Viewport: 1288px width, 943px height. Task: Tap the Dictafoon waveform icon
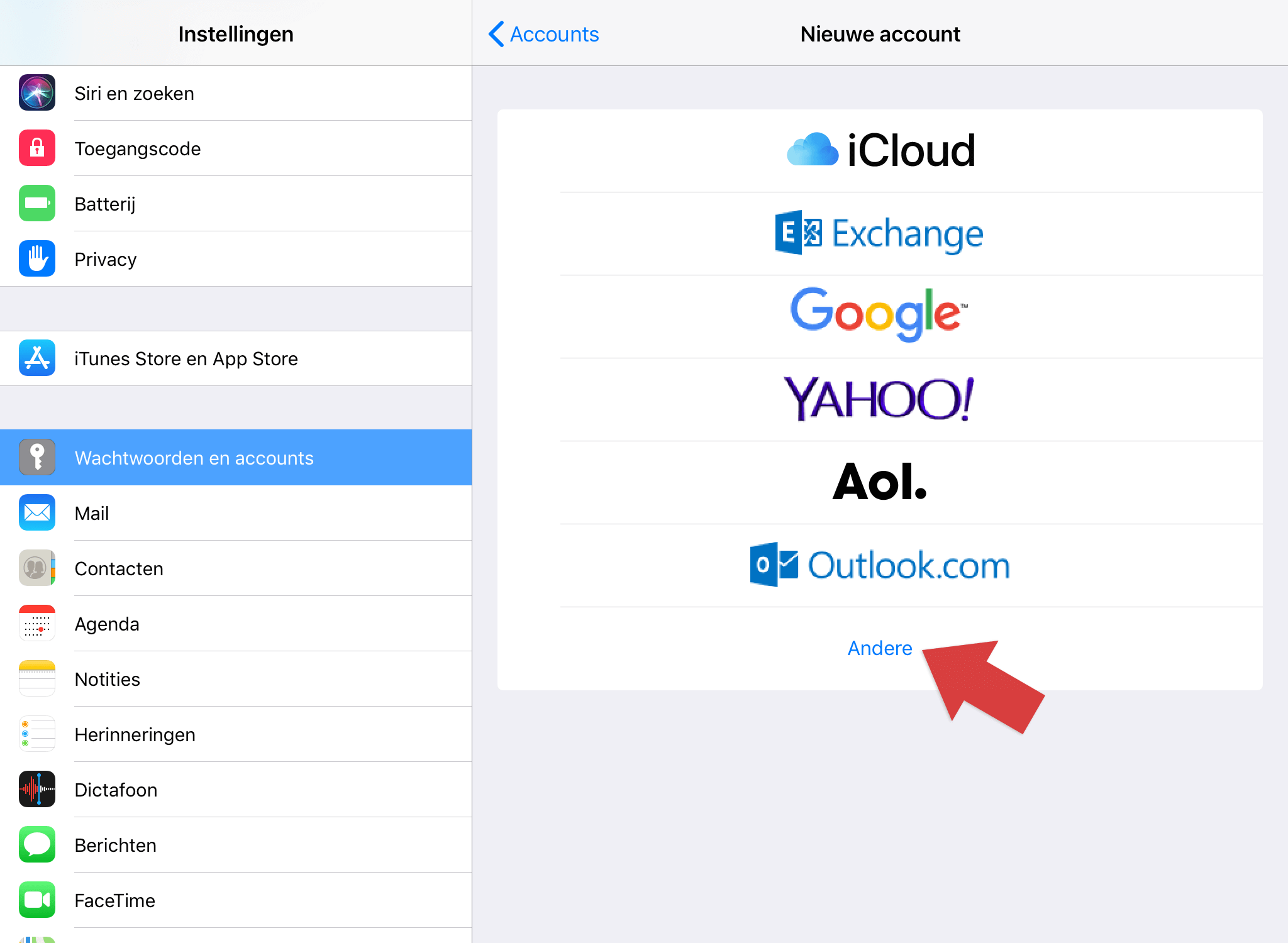(x=37, y=790)
